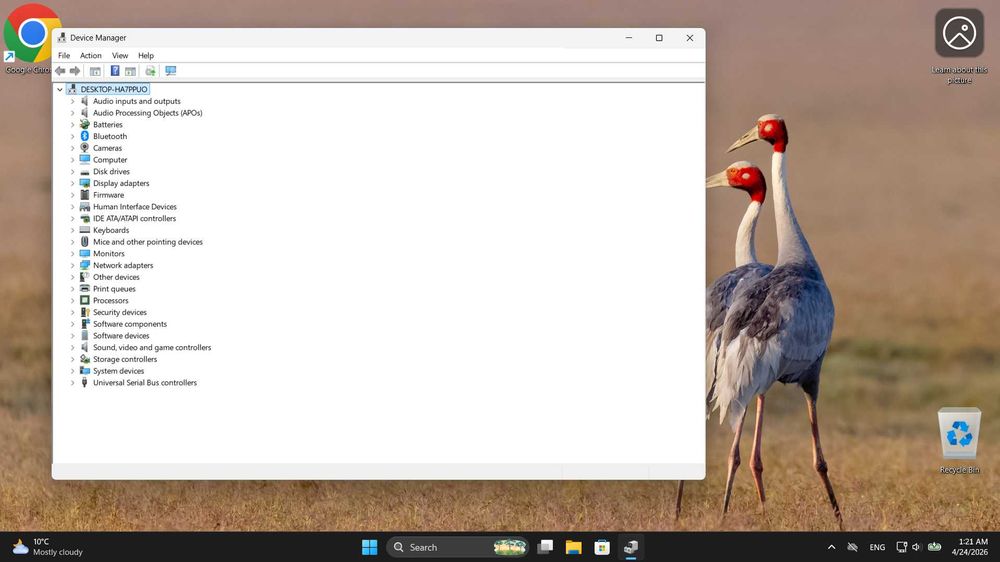Viewport: 1000px width, 562px height.
Task: Toggle the Show/Hide Action Pane toolbar icon
Action: click(x=130, y=71)
